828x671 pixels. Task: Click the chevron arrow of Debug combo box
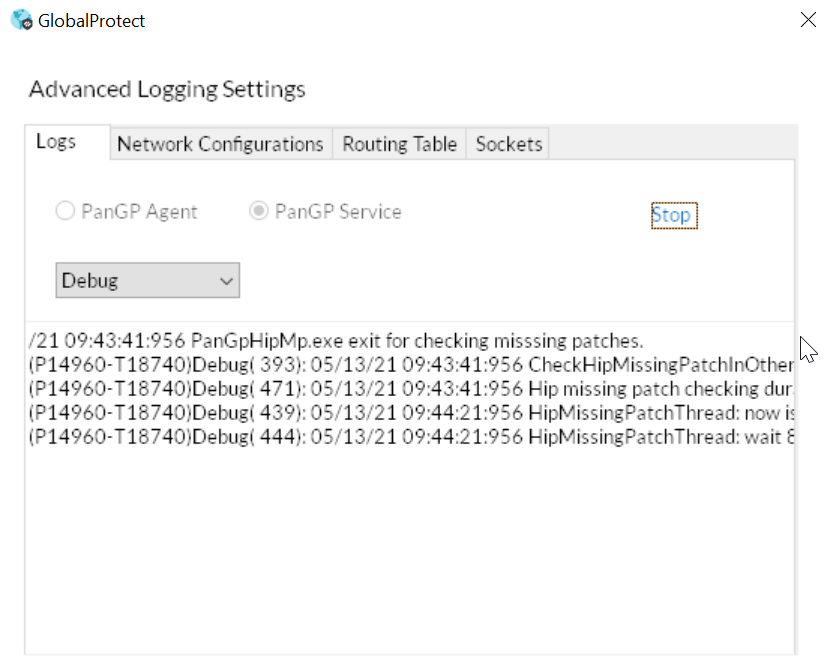click(x=225, y=282)
